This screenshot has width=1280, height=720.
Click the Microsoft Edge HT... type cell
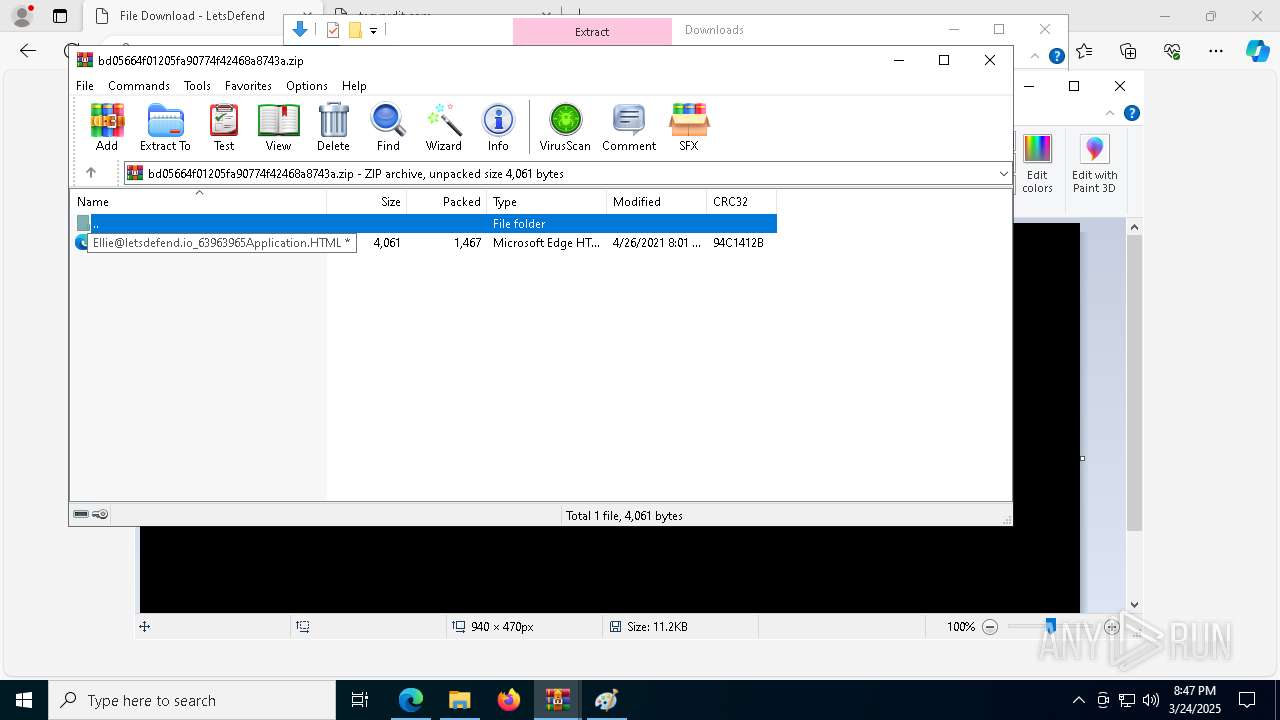pos(546,242)
